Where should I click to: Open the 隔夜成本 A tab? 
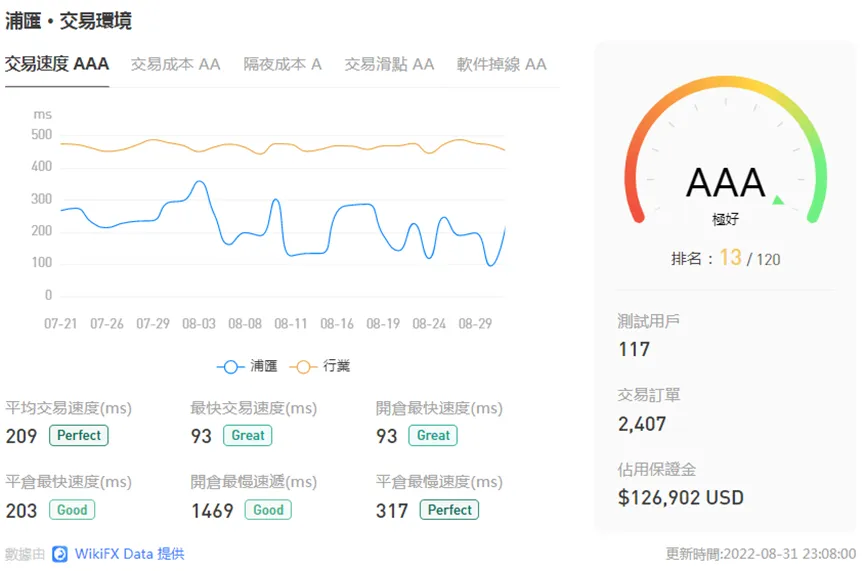coord(282,65)
